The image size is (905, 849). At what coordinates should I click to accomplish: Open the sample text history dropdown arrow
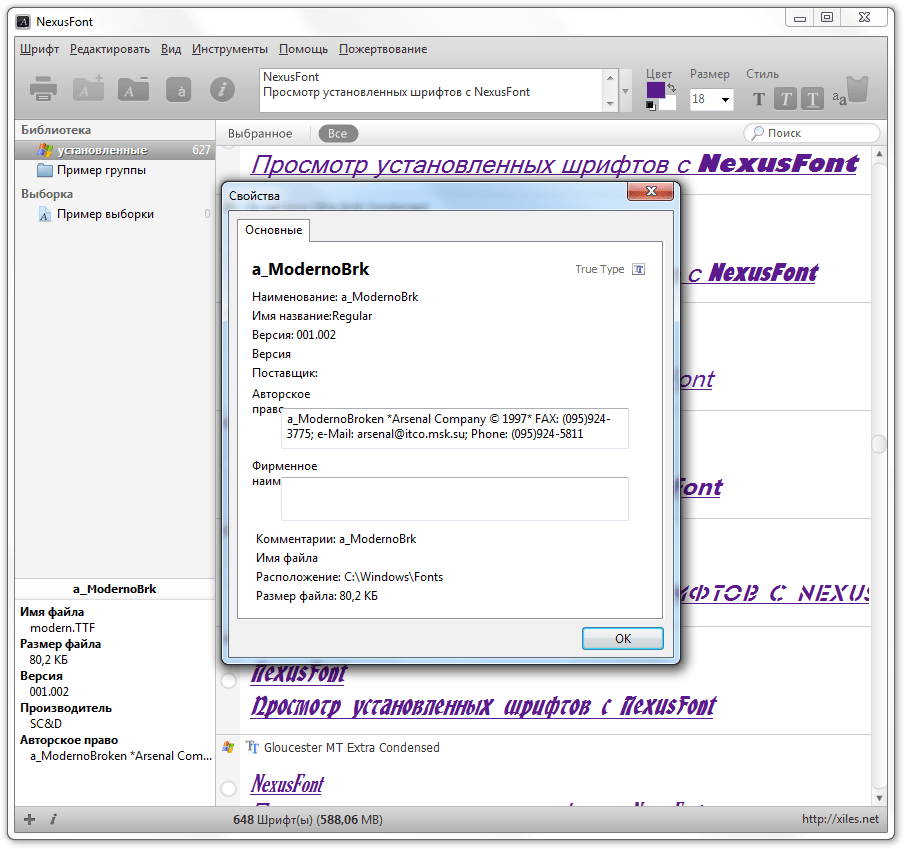pyautogui.click(x=625, y=91)
